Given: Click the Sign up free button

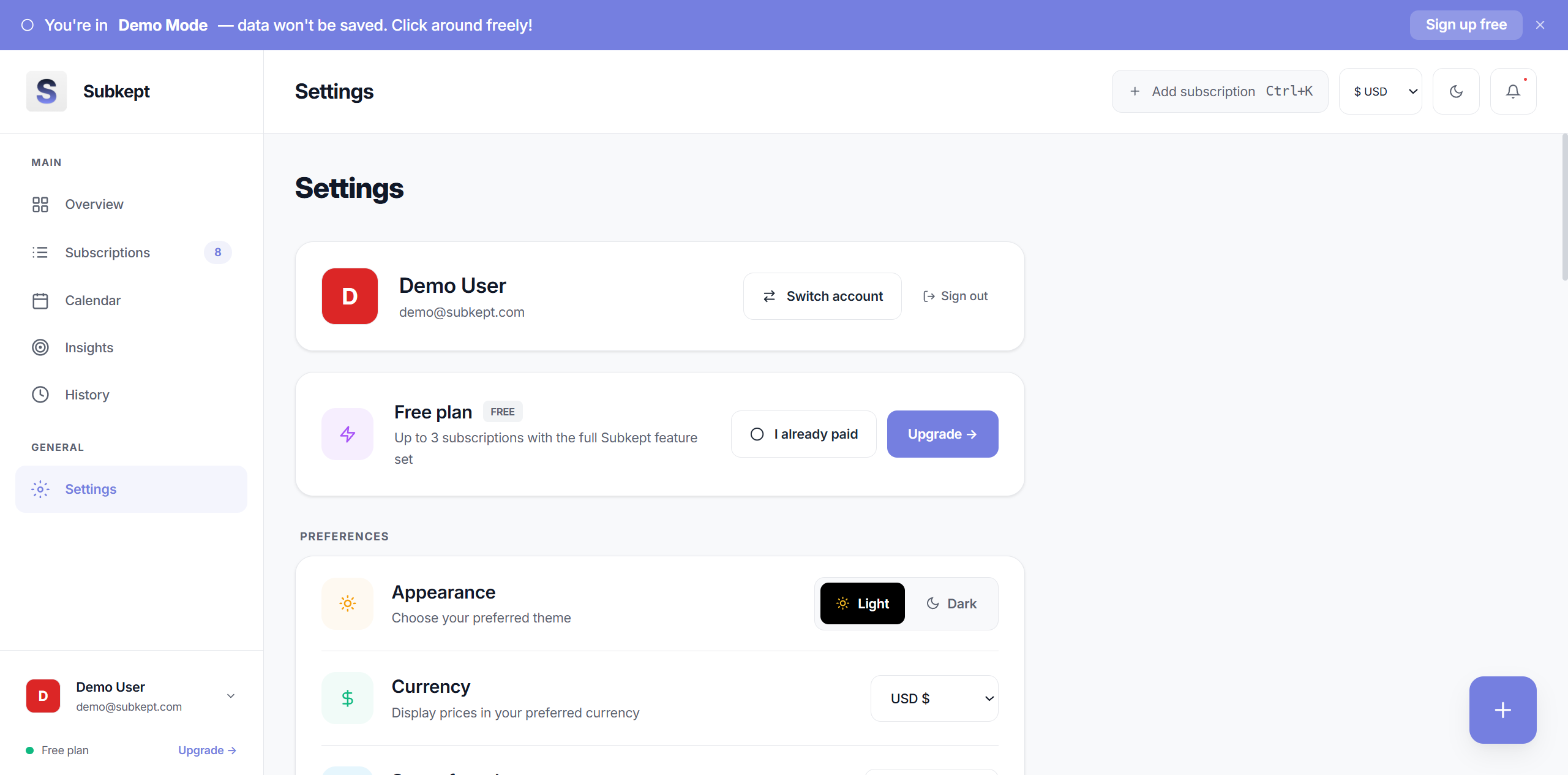Looking at the screenshot, I should [x=1466, y=25].
